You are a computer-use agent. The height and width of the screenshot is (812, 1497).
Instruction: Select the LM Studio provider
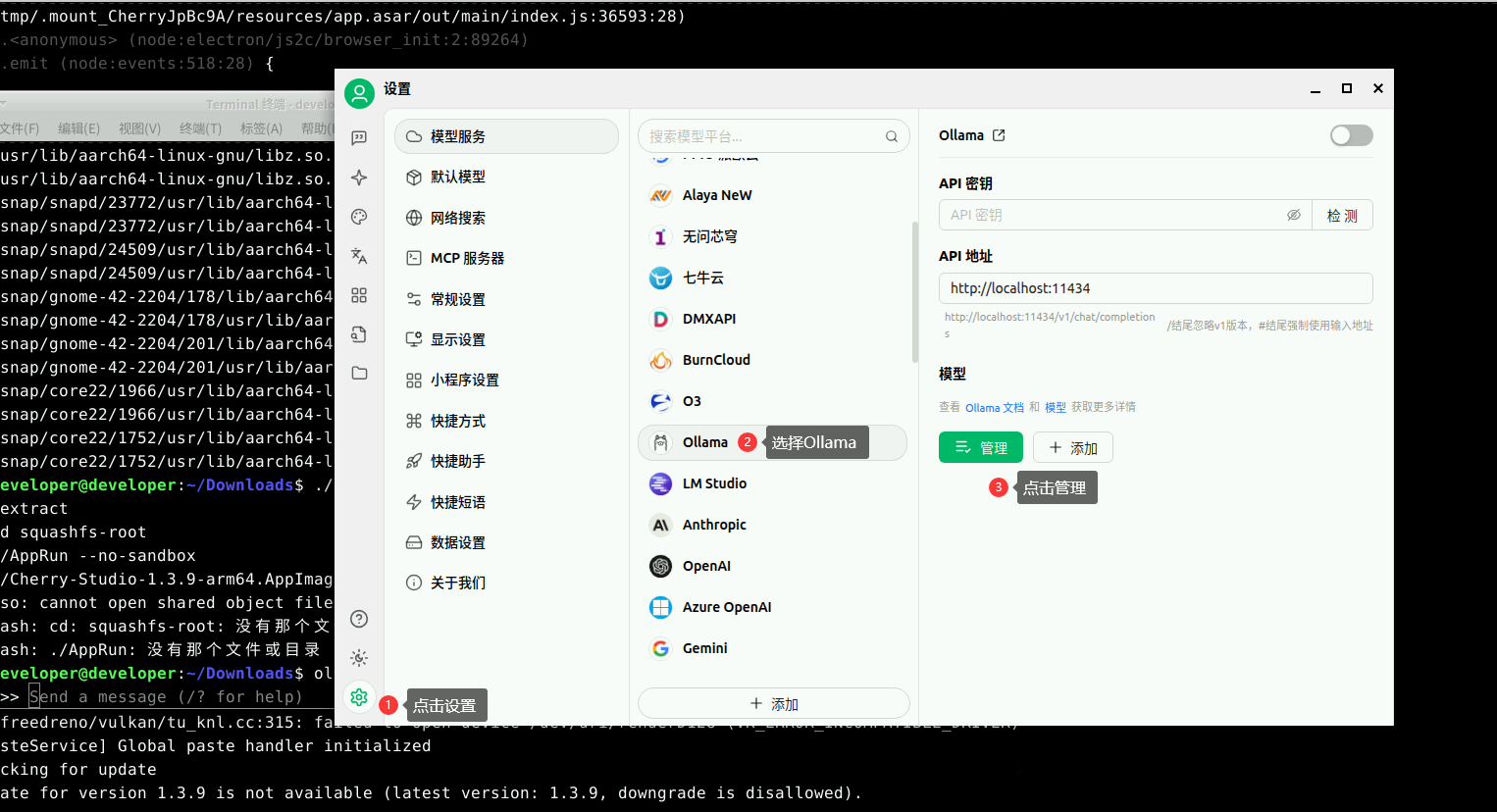[773, 483]
